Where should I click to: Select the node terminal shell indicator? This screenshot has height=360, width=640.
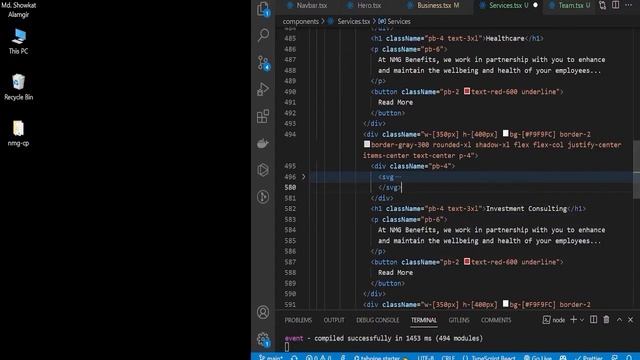(x=554, y=320)
